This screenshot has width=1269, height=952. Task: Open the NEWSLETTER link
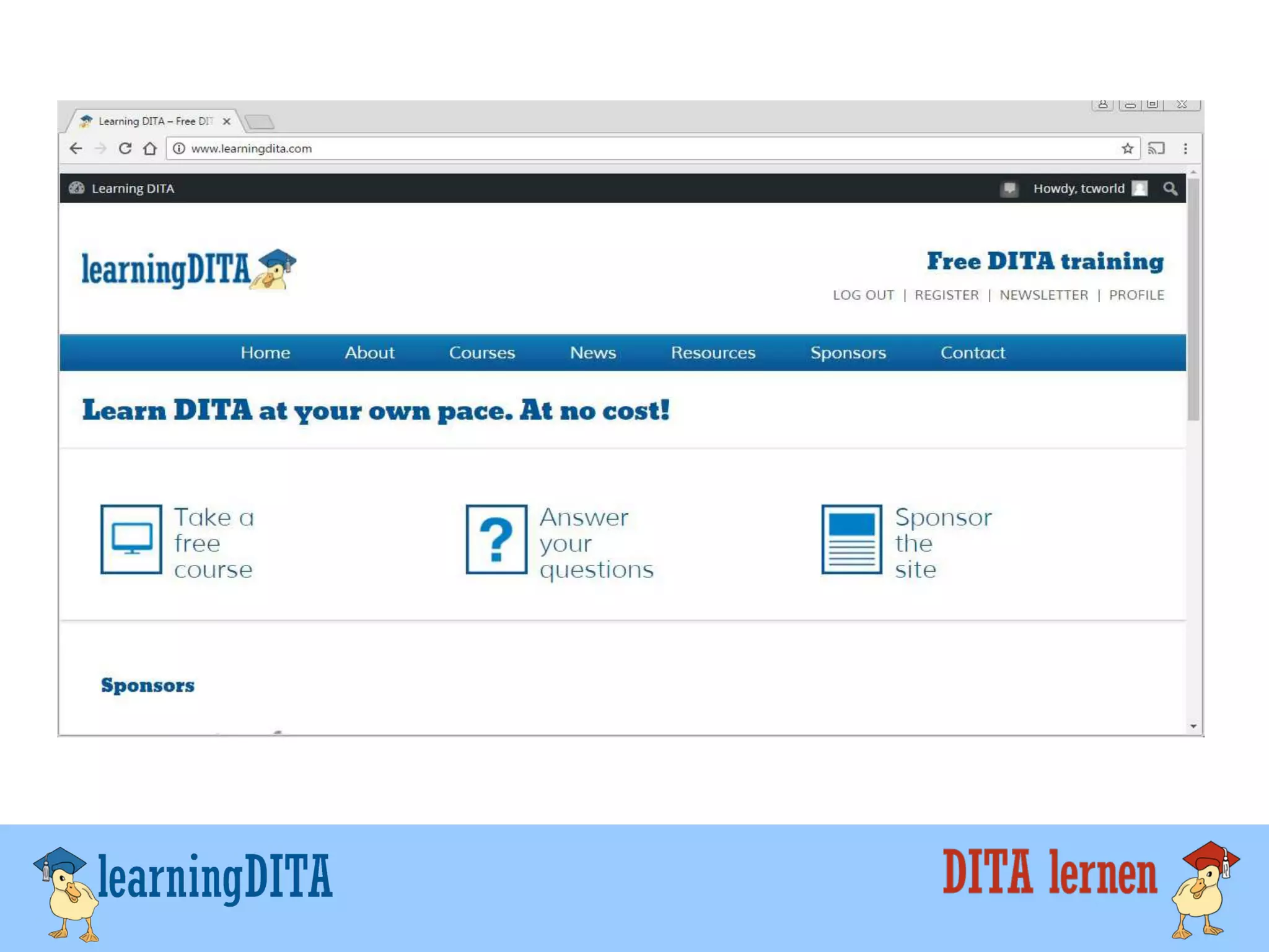coord(1043,295)
